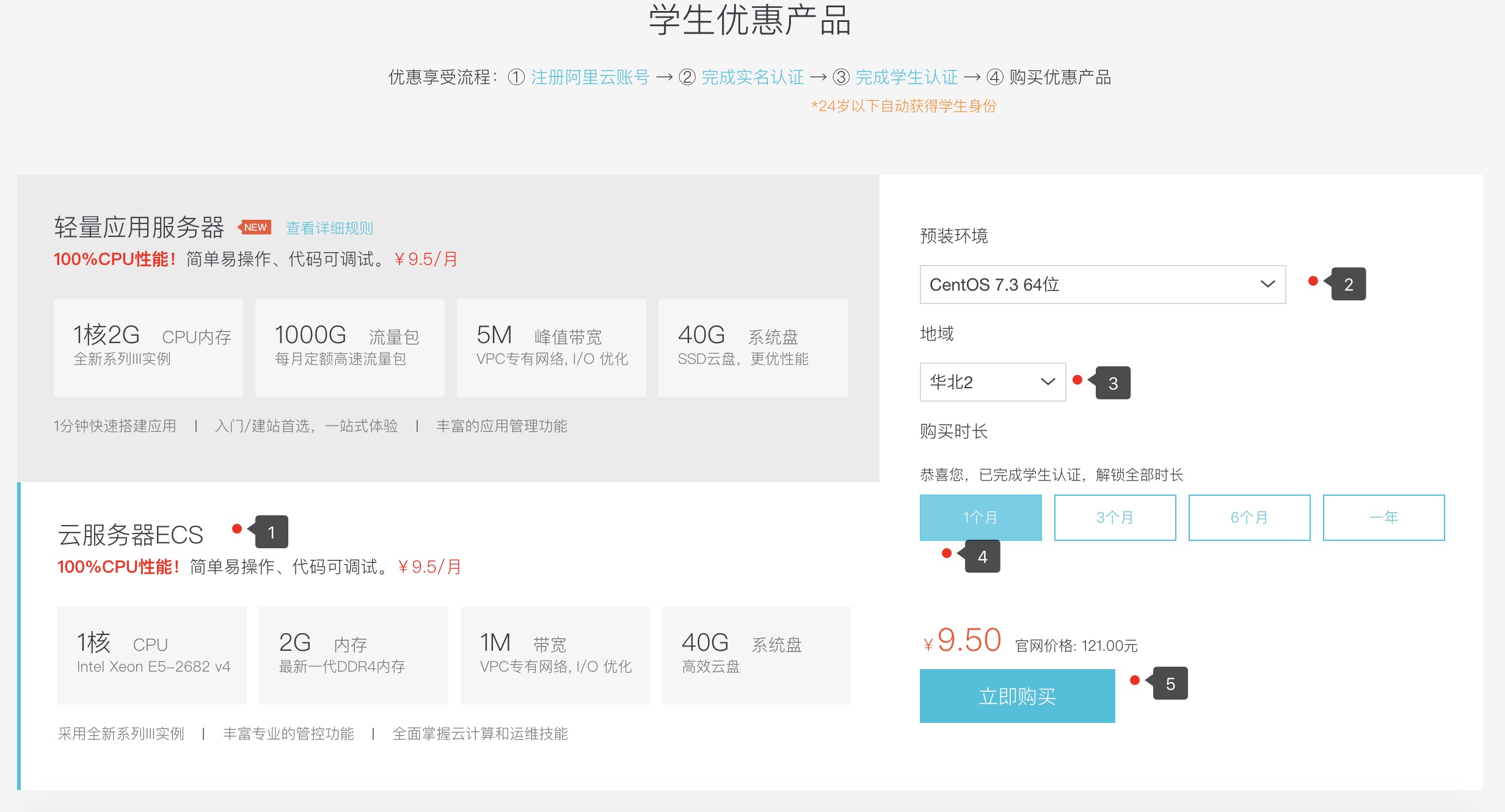Pick the 一年 purchase duration
Image resolution: width=1505 pixels, height=812 pixels.
click(1383, 518)
